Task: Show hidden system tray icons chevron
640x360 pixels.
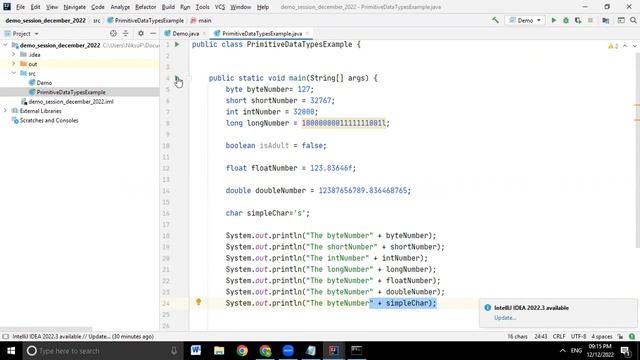Action: click(562, 351)
